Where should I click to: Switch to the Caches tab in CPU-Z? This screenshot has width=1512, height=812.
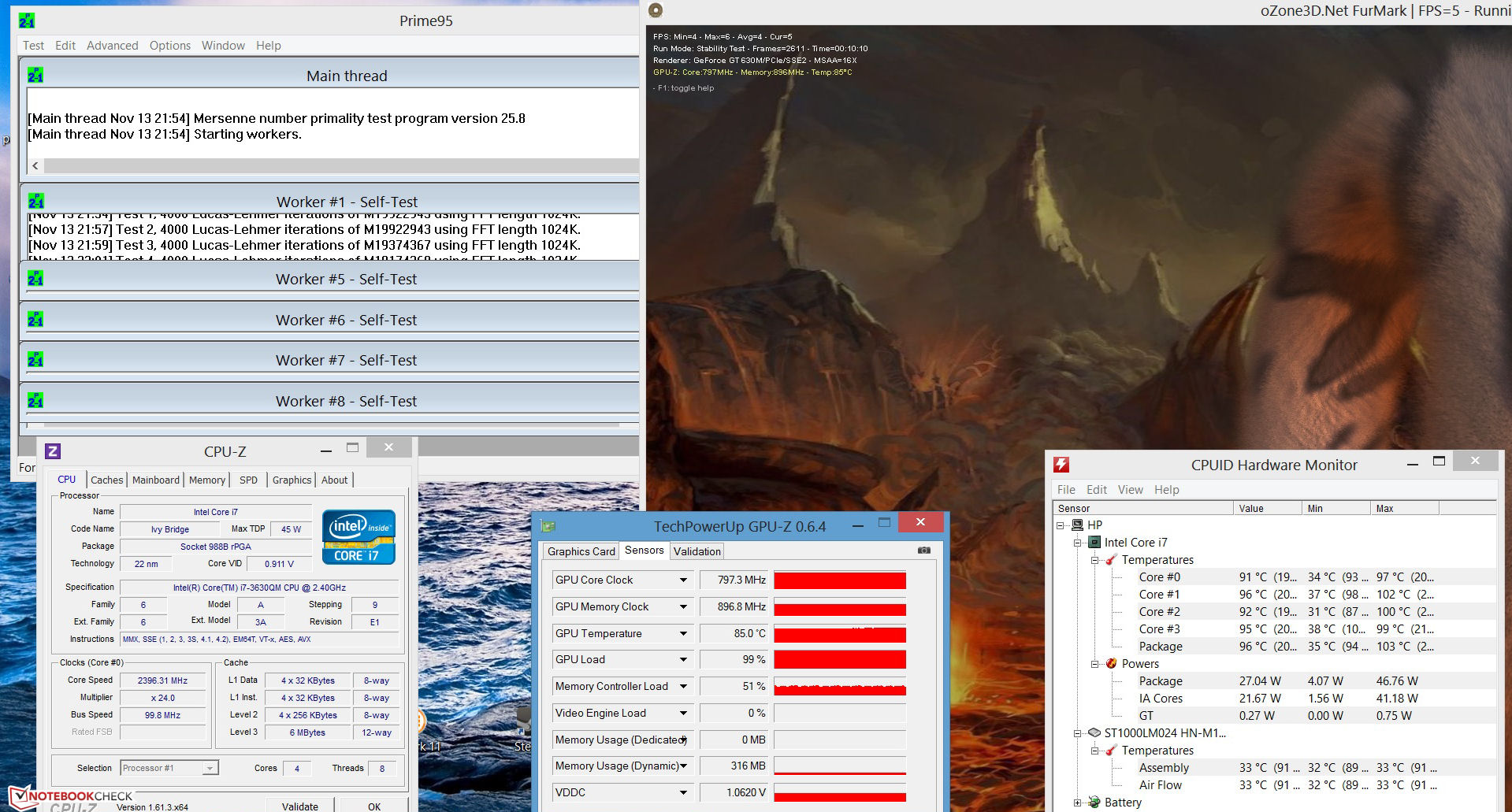107,480
